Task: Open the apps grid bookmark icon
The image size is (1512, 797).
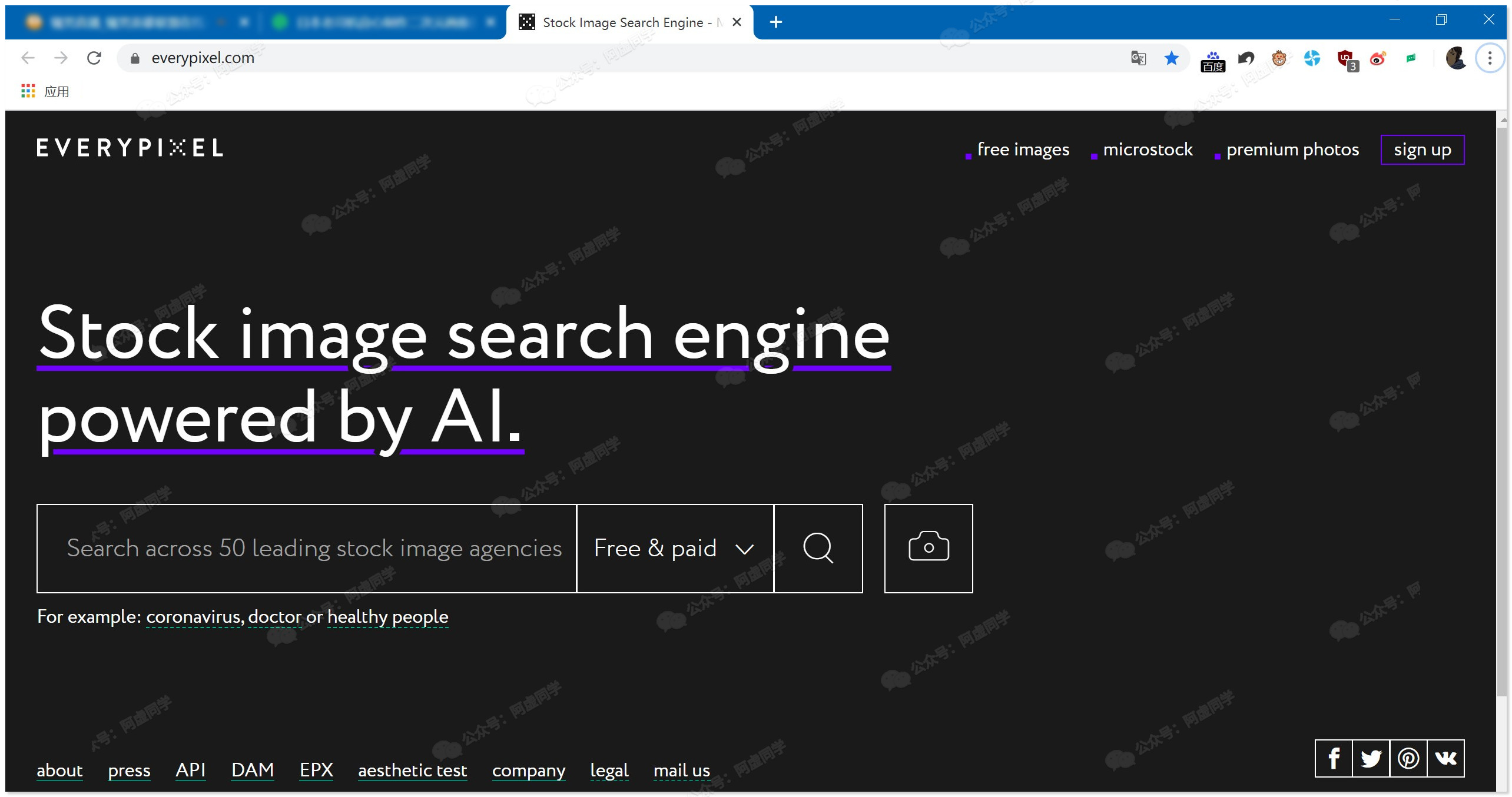Action: pos(28,91)
